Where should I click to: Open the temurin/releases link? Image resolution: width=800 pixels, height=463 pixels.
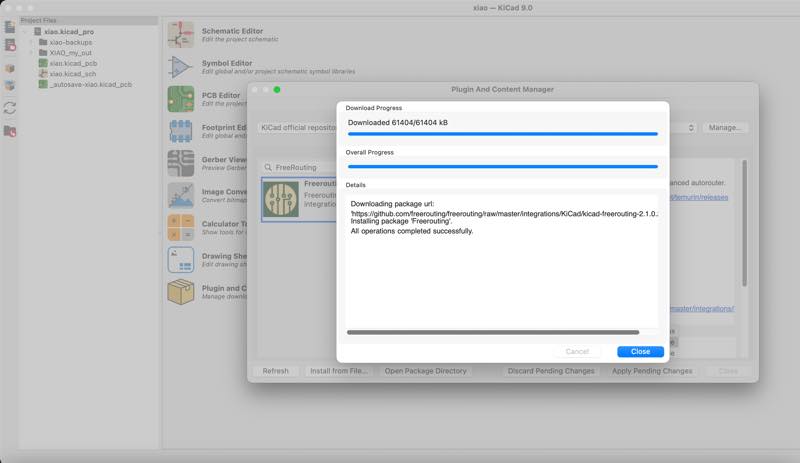coord(699,197)
